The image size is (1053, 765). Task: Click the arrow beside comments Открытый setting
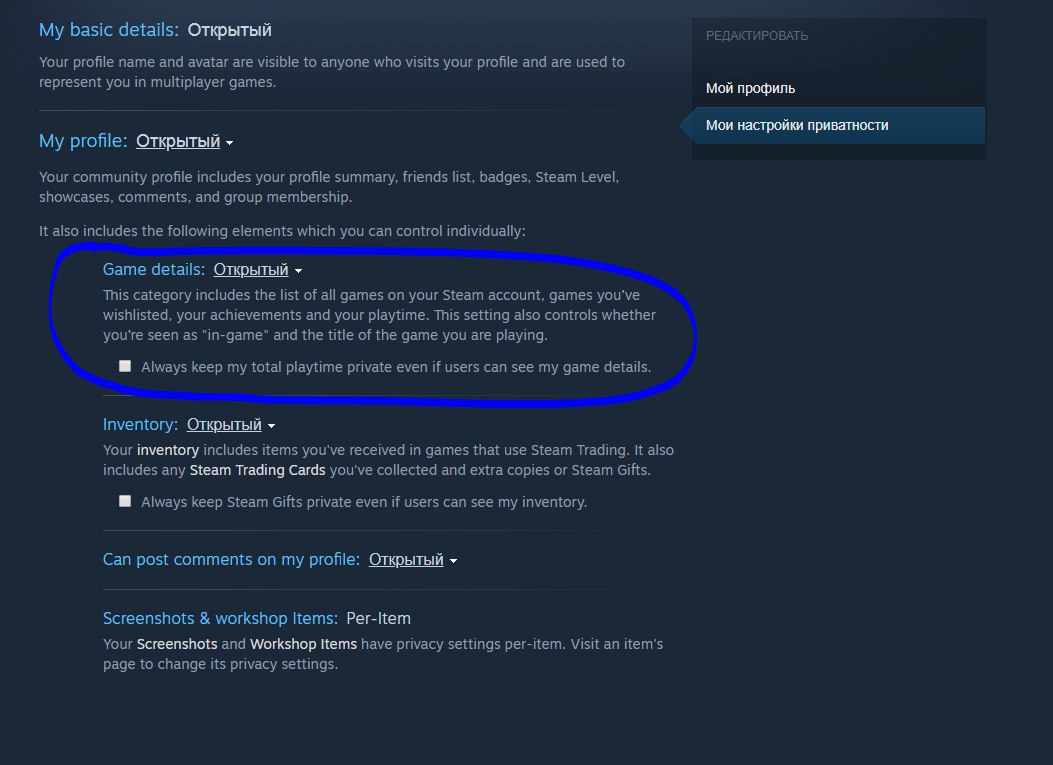[x=453, y=561]
